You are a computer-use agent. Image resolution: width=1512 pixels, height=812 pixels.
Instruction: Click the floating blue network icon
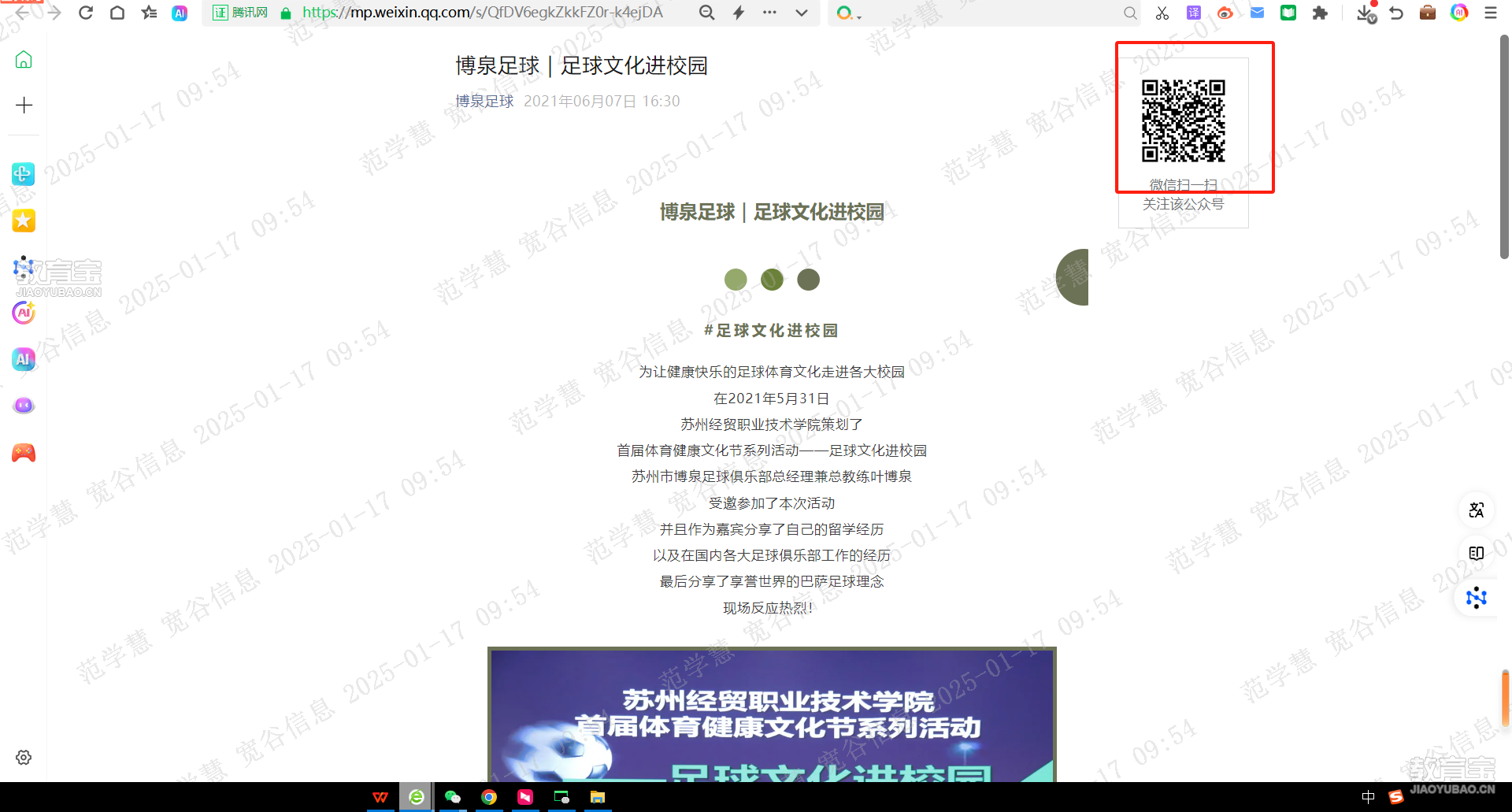1477,598
